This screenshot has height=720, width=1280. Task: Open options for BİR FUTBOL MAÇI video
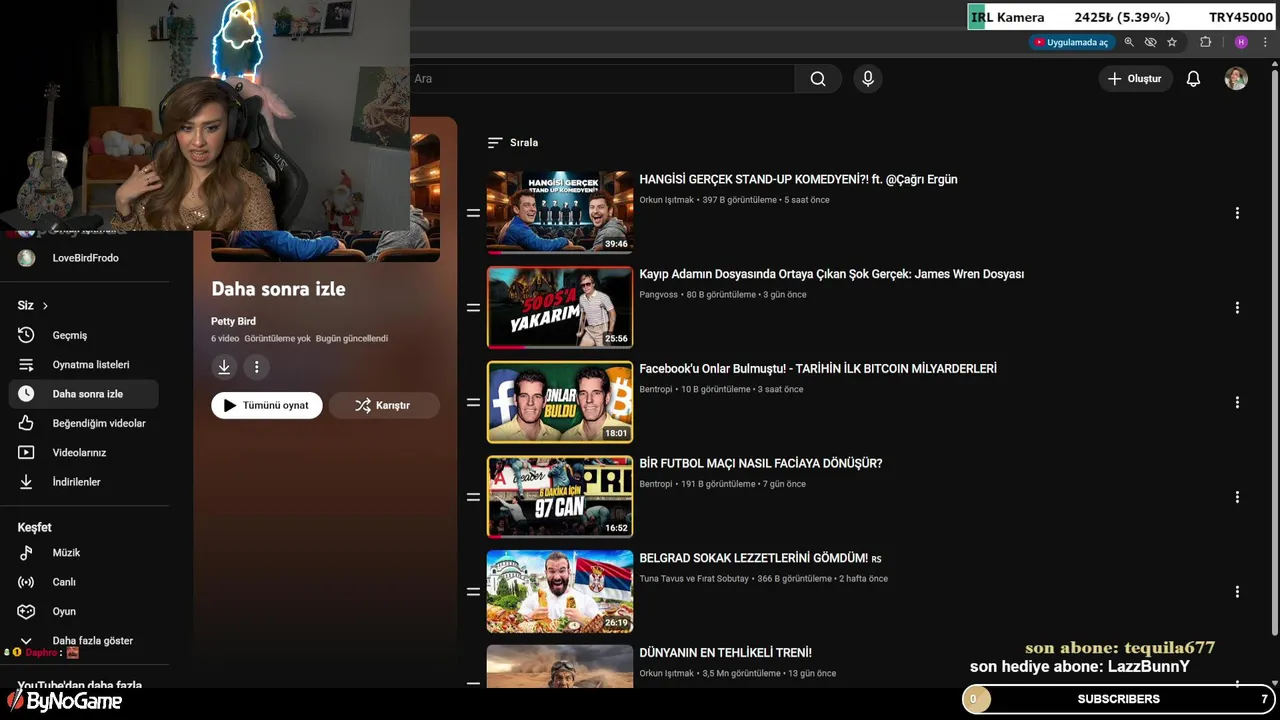[1237, 497]
